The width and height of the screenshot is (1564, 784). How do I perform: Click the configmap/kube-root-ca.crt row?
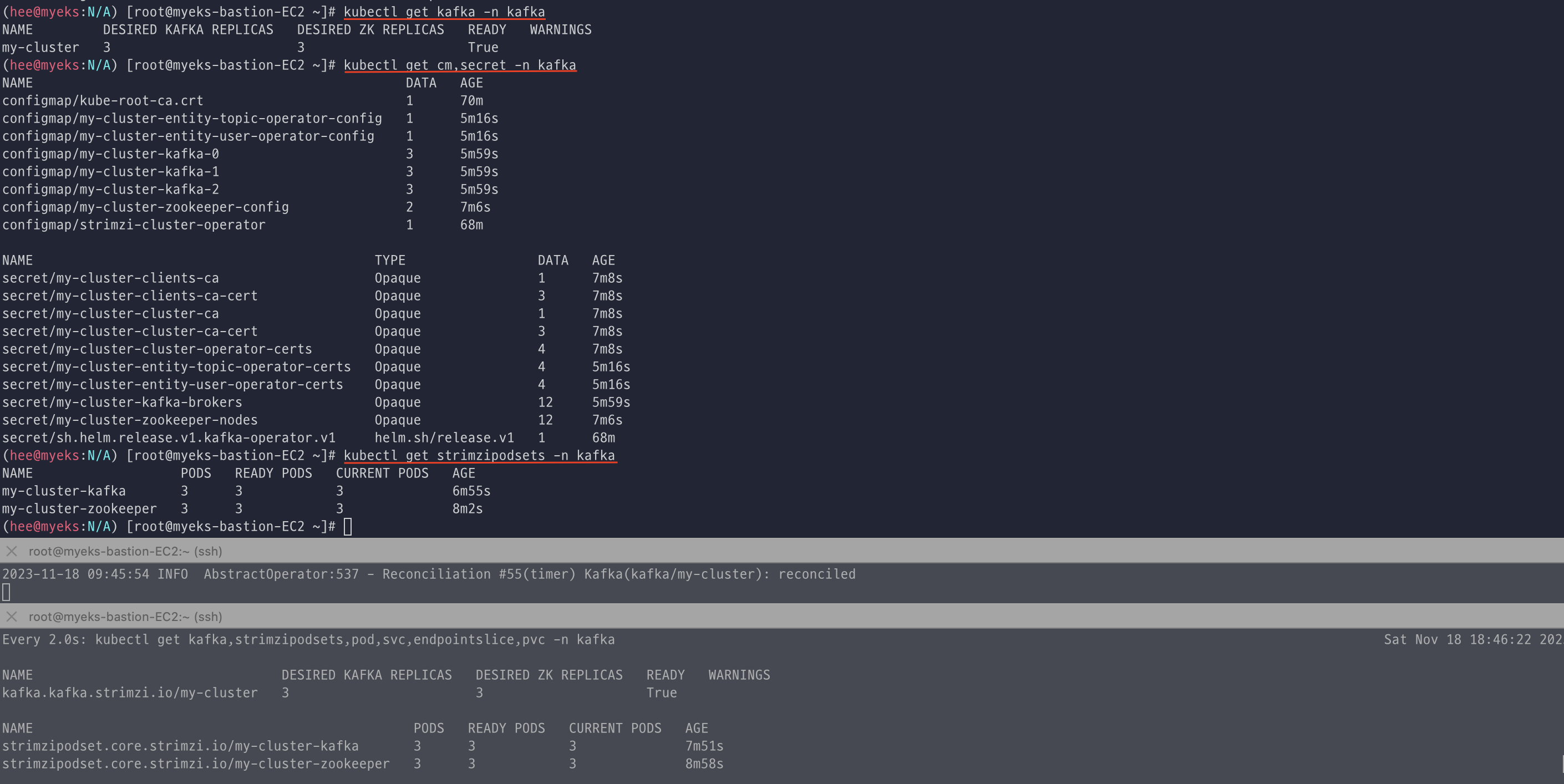click(103, 100)
